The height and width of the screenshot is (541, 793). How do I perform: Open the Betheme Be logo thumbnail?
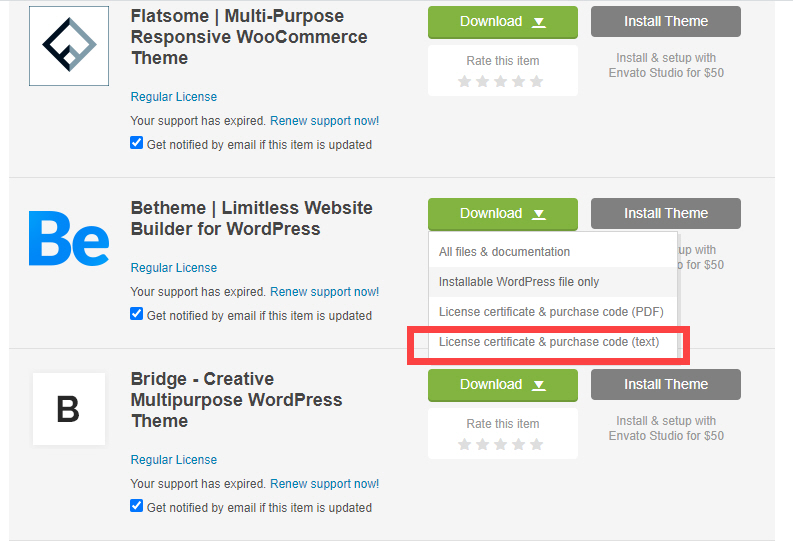coord(69,238)
